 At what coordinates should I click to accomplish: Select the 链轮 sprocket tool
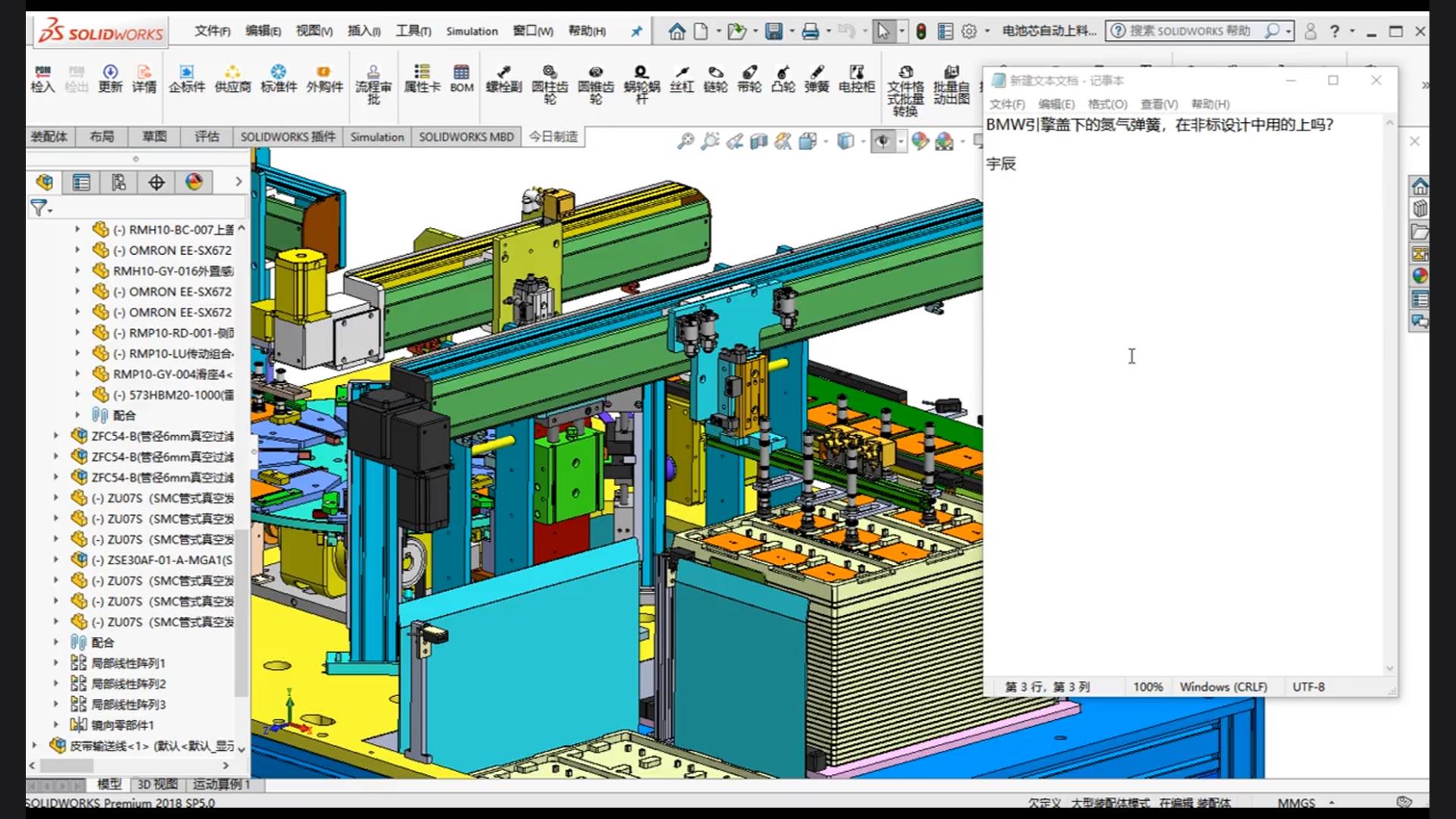click(x=715, y=79)
